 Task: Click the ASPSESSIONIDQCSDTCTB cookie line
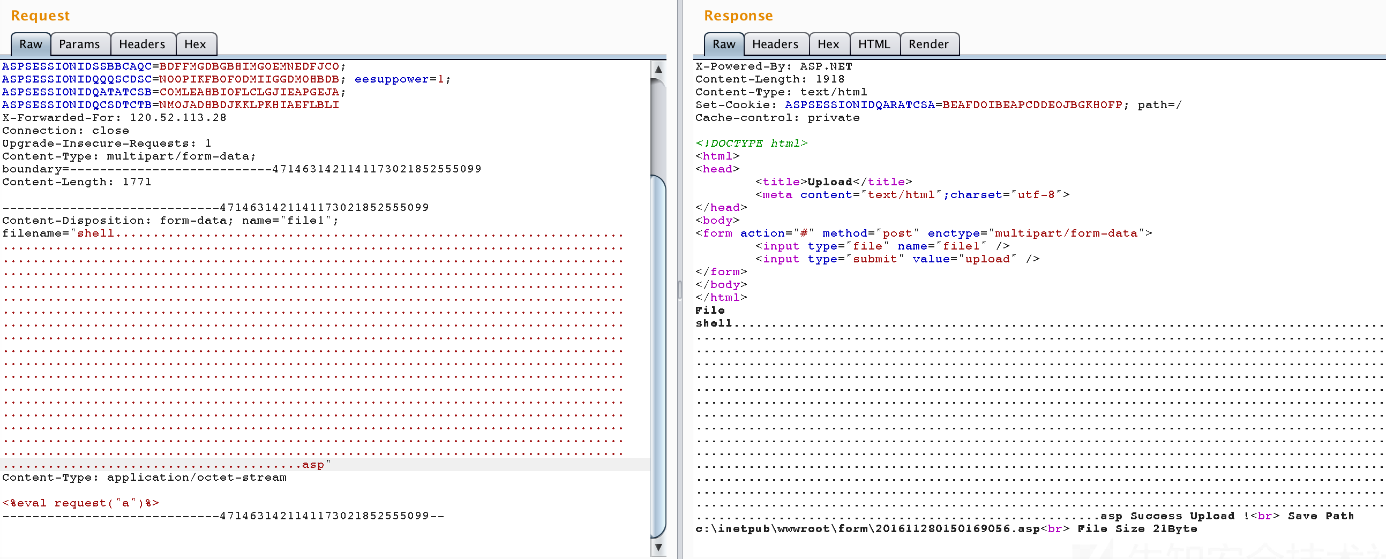tap(171, 104)
